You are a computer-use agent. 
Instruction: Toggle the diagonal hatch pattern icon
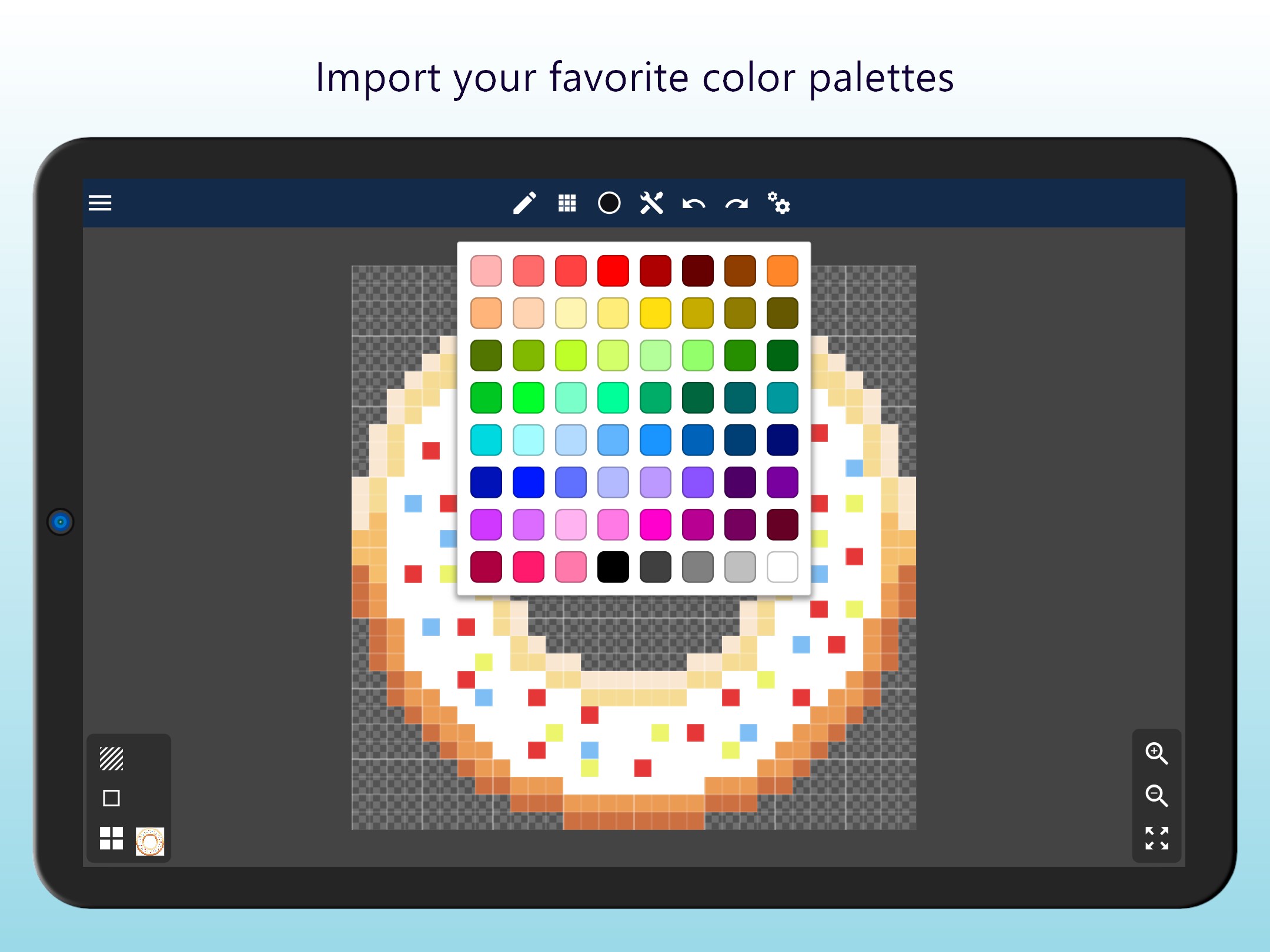coord(111,759)
